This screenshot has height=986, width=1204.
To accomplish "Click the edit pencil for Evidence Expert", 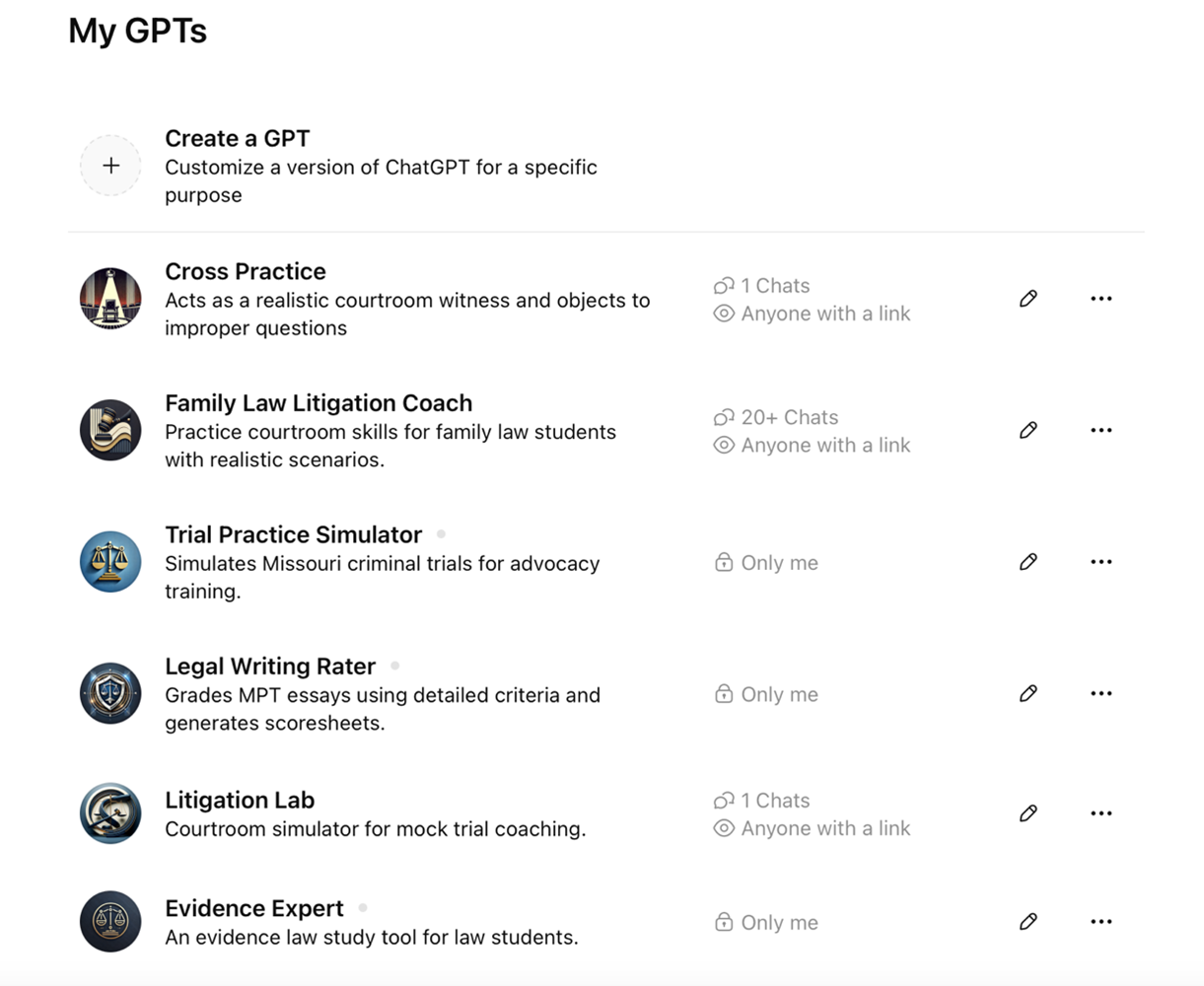I will click(1027, 921).
